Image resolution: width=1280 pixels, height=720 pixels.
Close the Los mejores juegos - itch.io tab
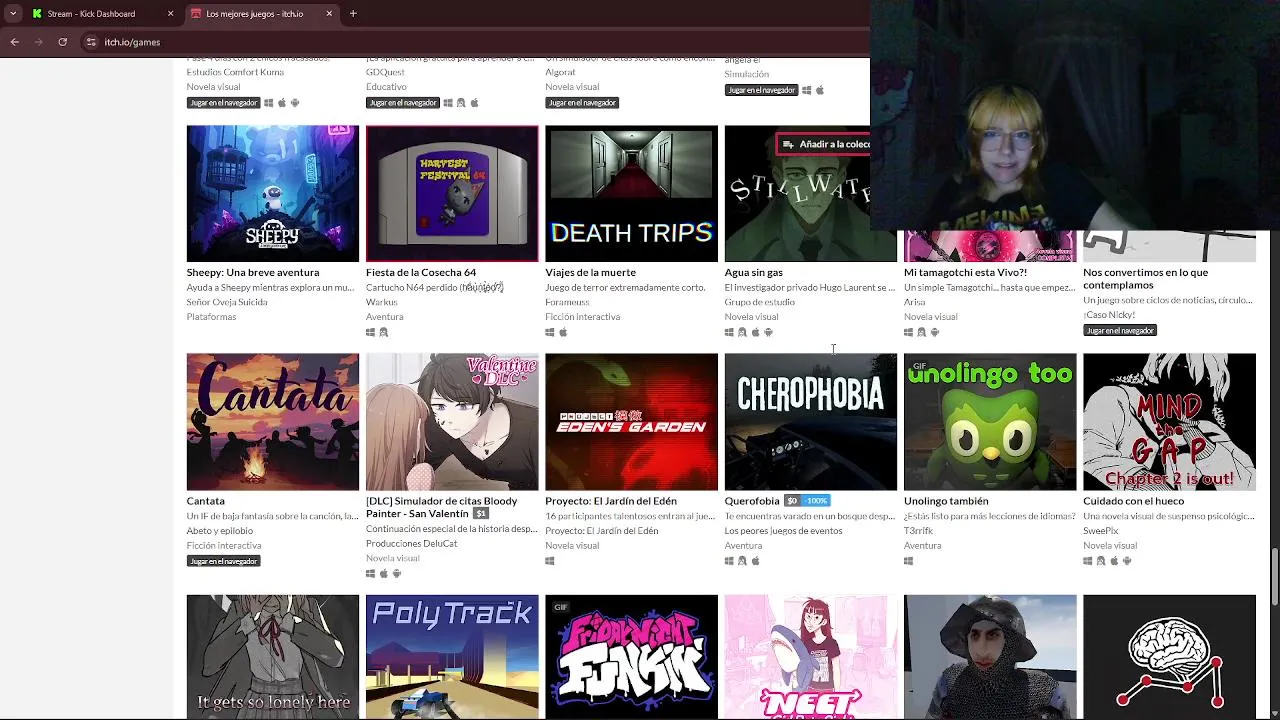click(x=329, y=14)
